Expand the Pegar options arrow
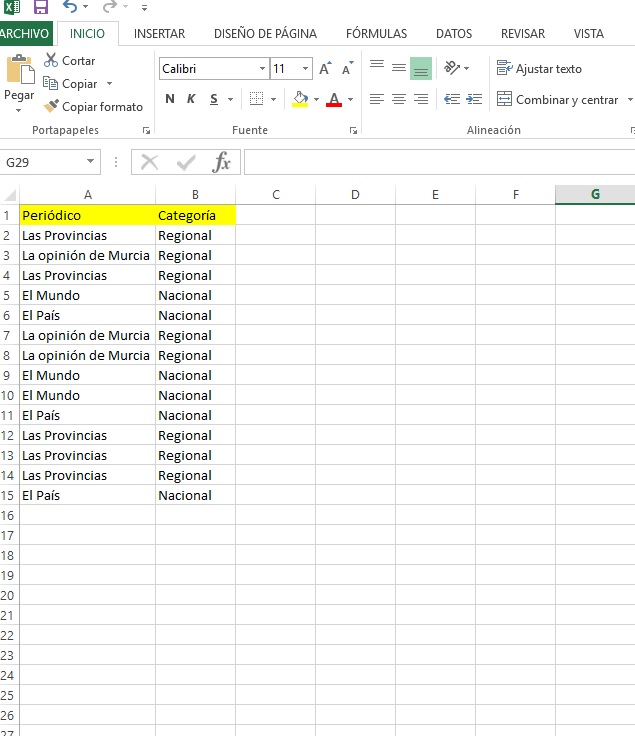Image resolution: width=635 pixels, height=736 pixels. (x=19, y=111)
